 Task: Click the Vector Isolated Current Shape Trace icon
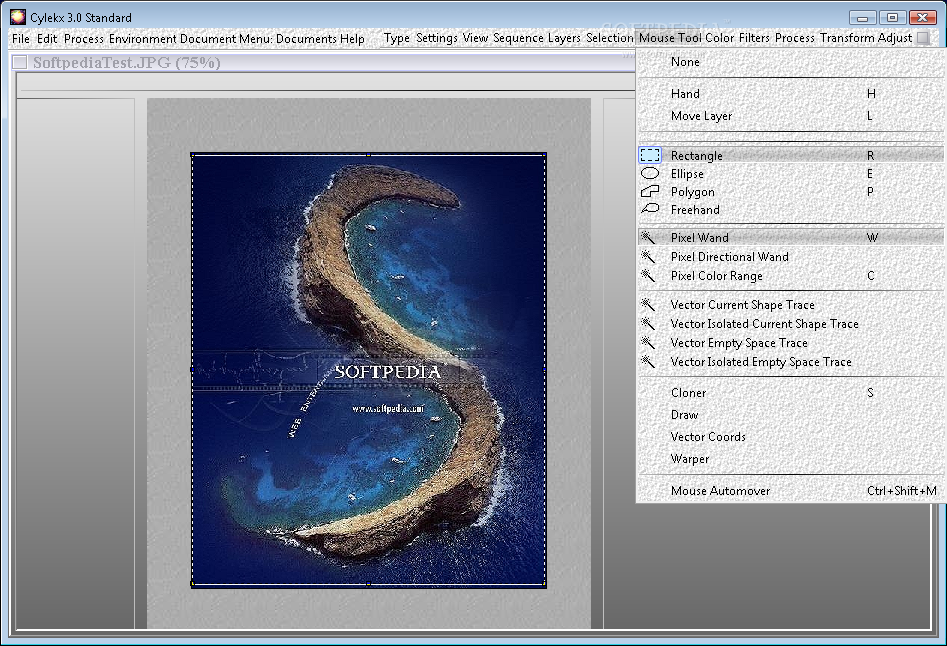click(647, 324)
